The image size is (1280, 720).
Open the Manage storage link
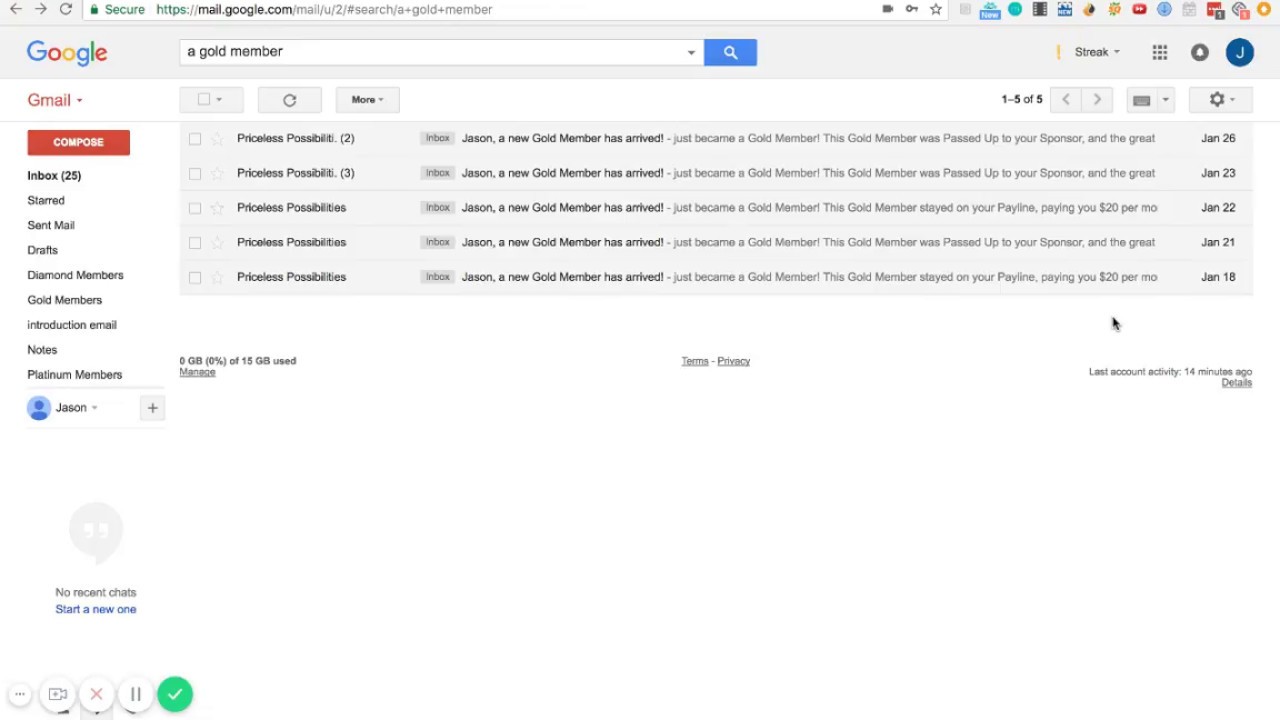197,372
